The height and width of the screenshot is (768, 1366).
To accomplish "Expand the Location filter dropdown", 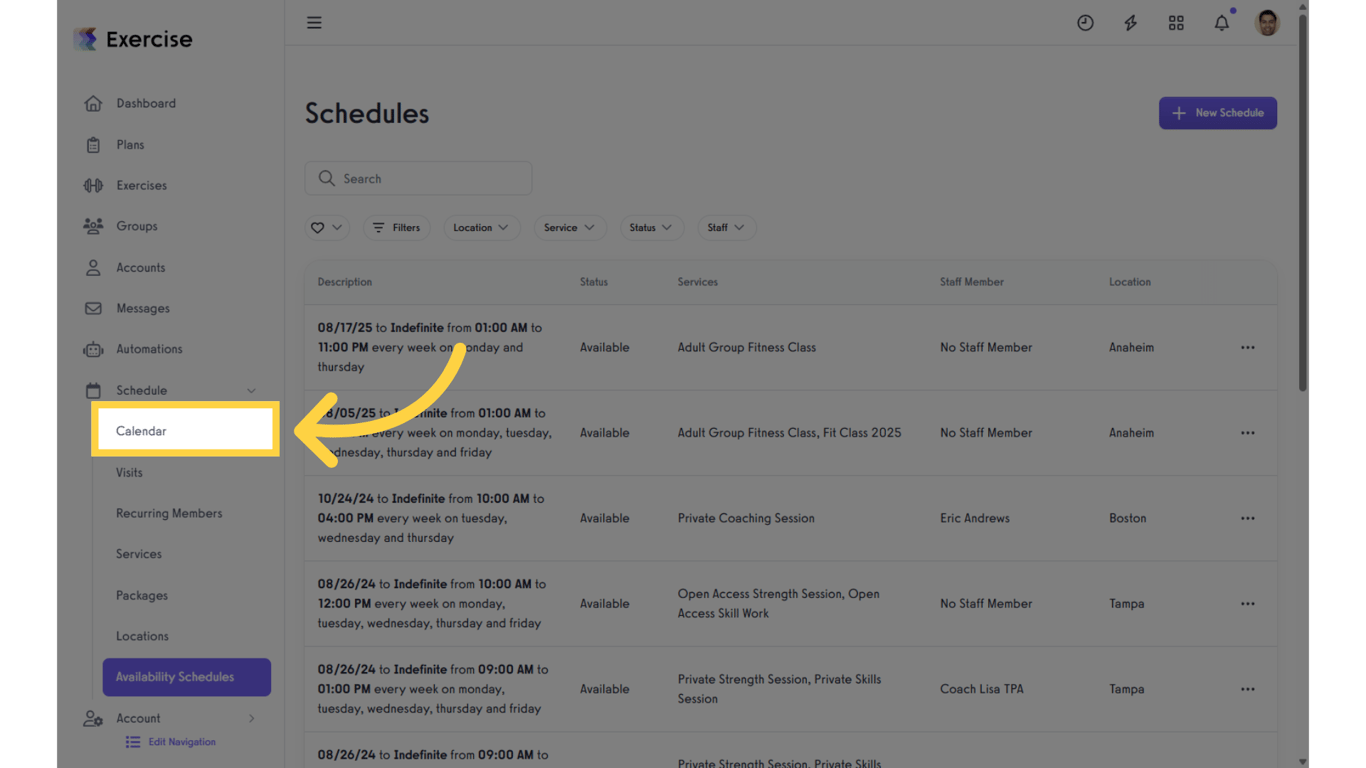I will pos(481,227).
